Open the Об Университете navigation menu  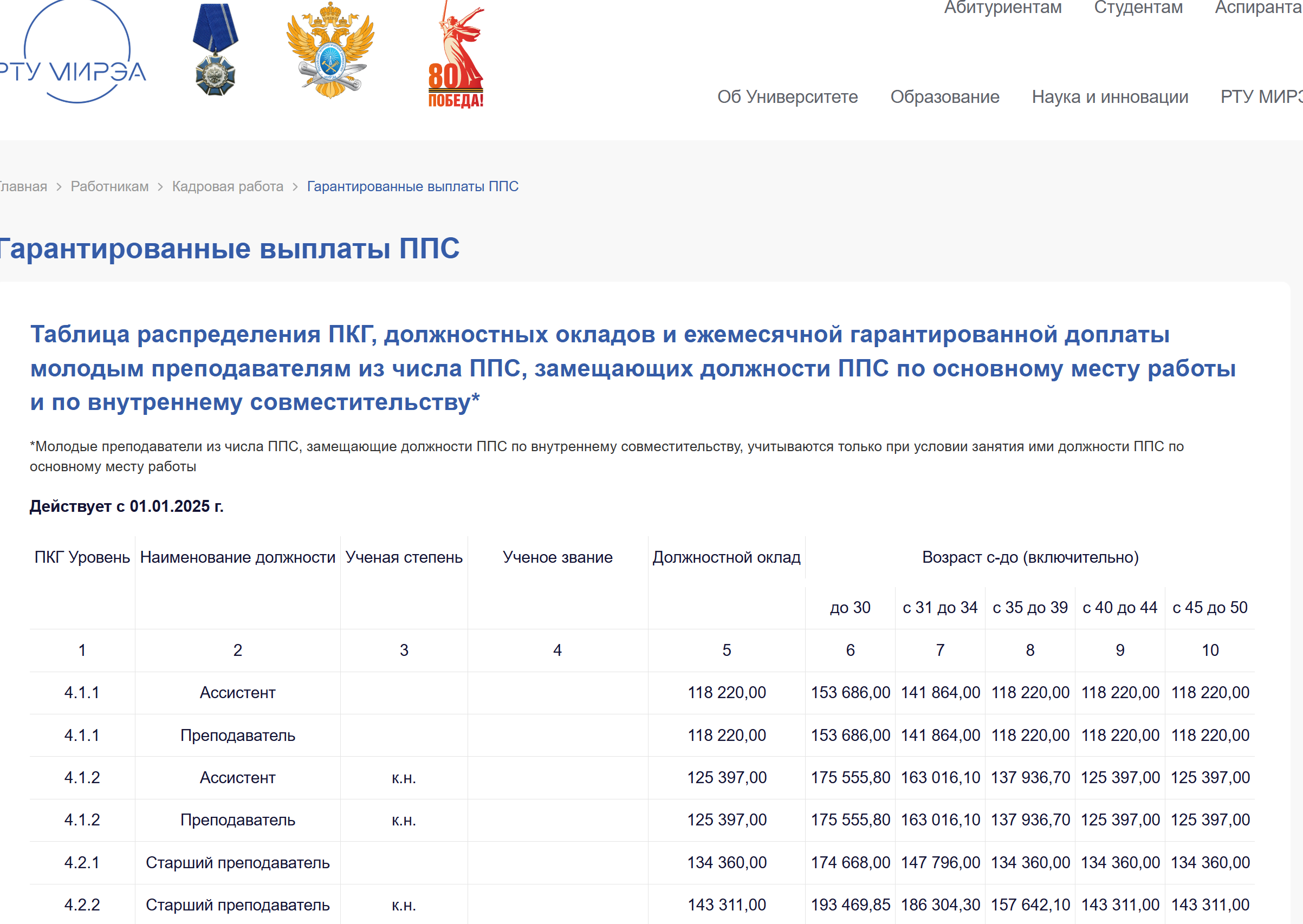pos(787,97)
